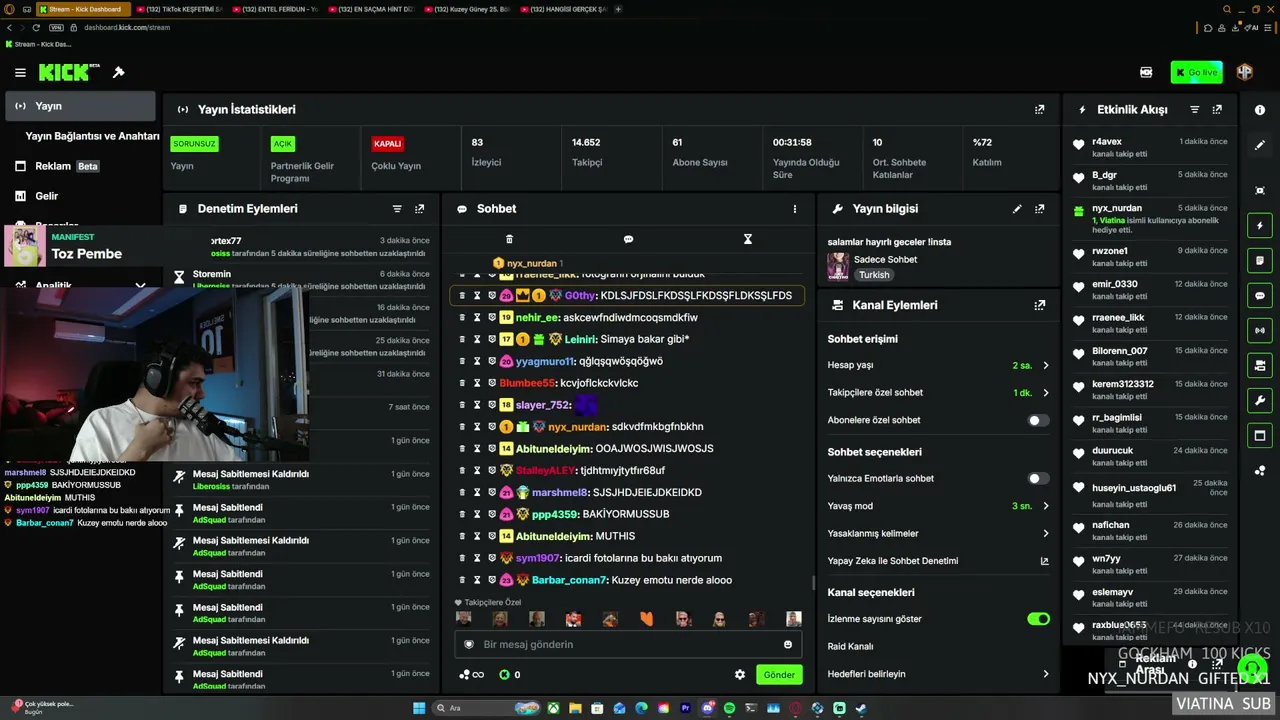Viewport: 1280px width, 720px height.
Task: Click the green Go live button
Action: (x=1196, y=72)
